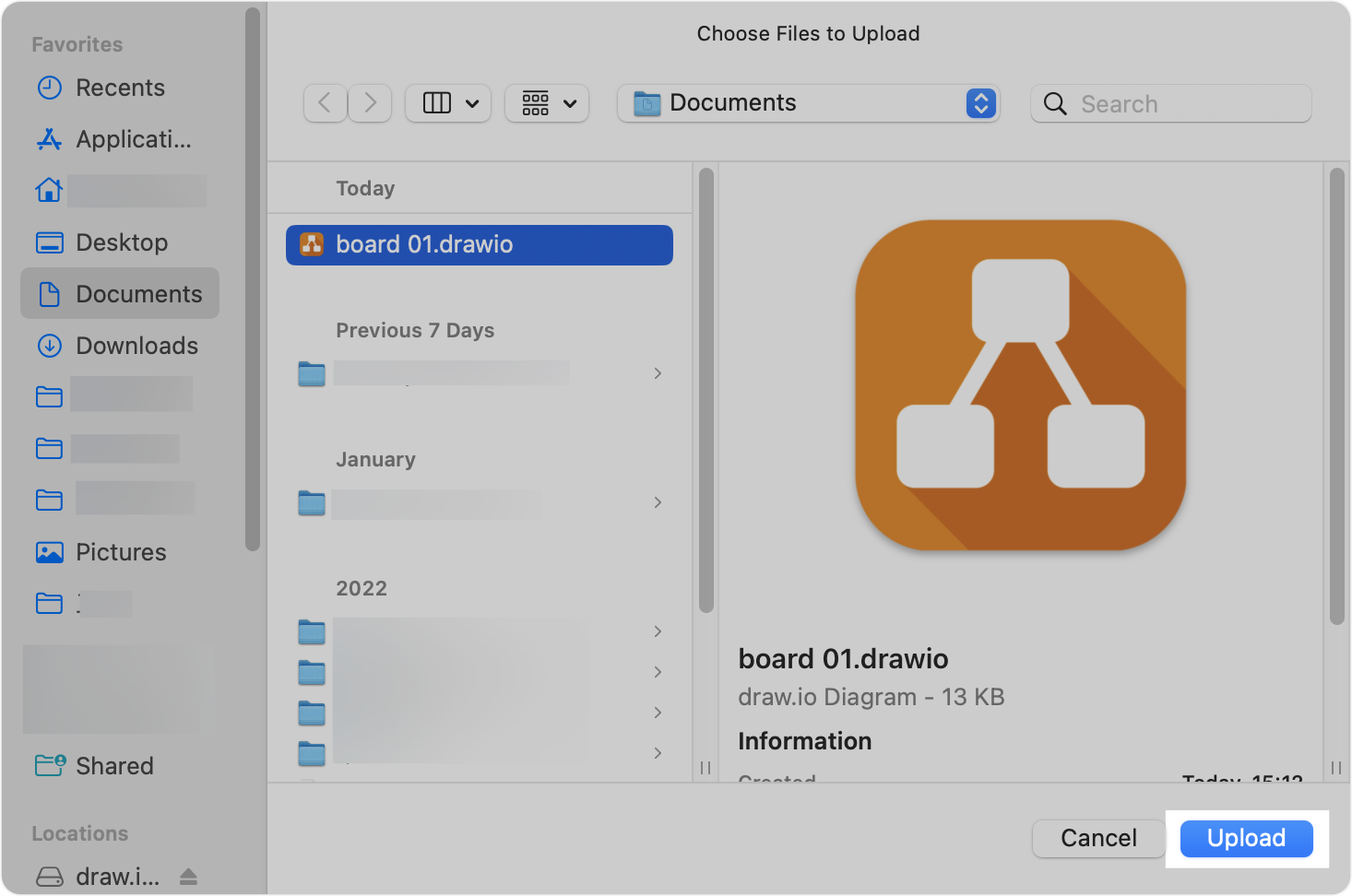This screenshot has height=896, width=1352.
Task: Open the view grouping options dropdown
Action: pyautogui.click(x=546, y=102)
